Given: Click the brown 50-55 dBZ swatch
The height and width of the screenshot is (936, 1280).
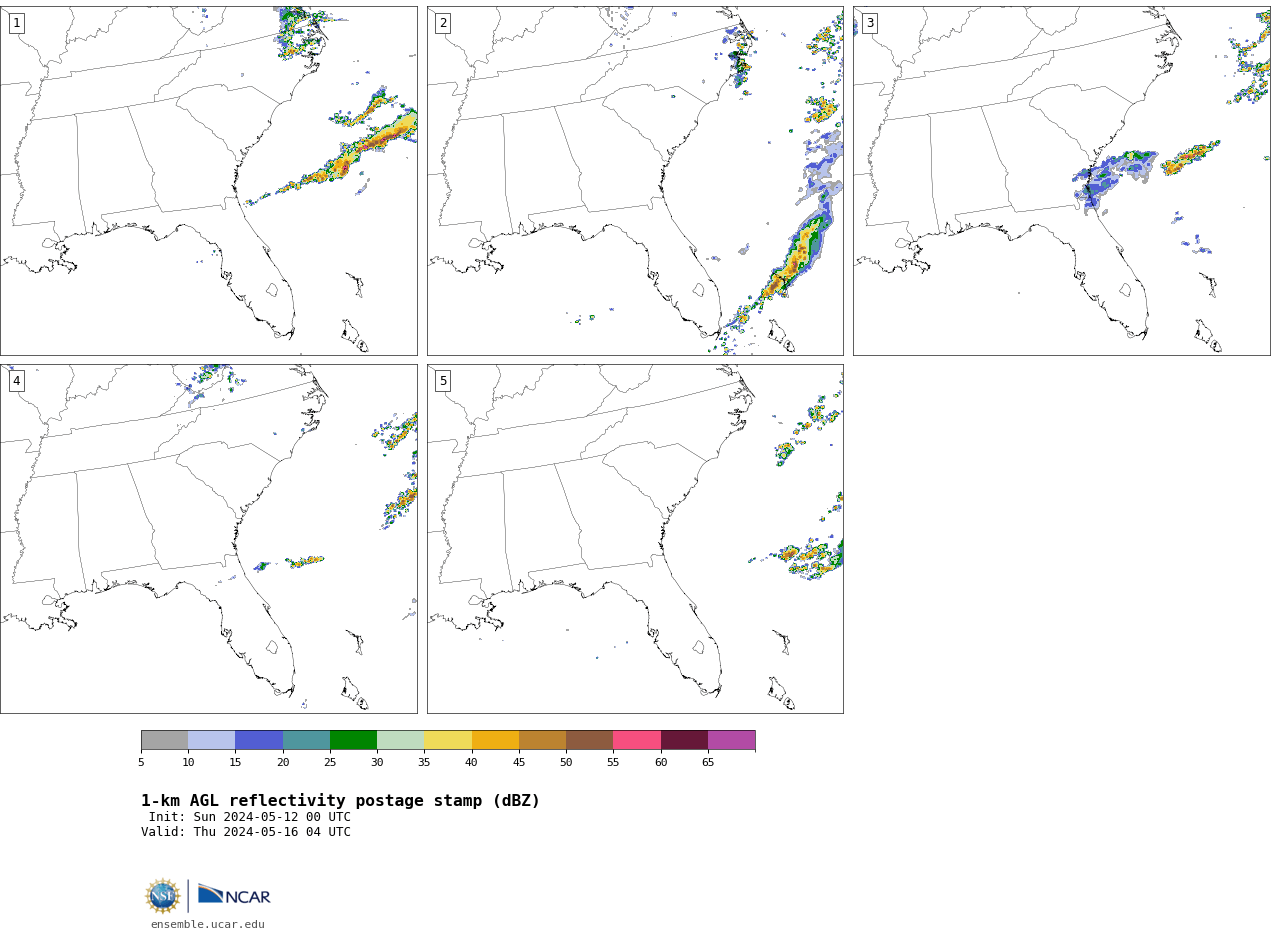Looking at the screenshot, I should pyautogui.click(x=589, y=740).
